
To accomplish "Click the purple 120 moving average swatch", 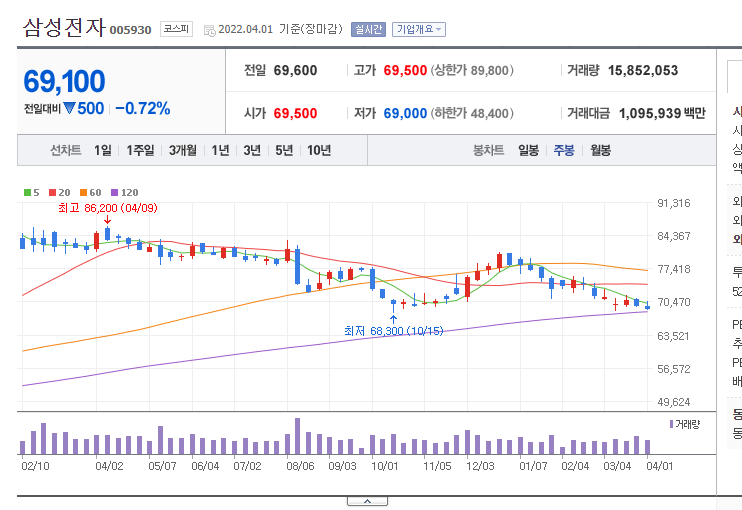I will (x=115, y=193).
